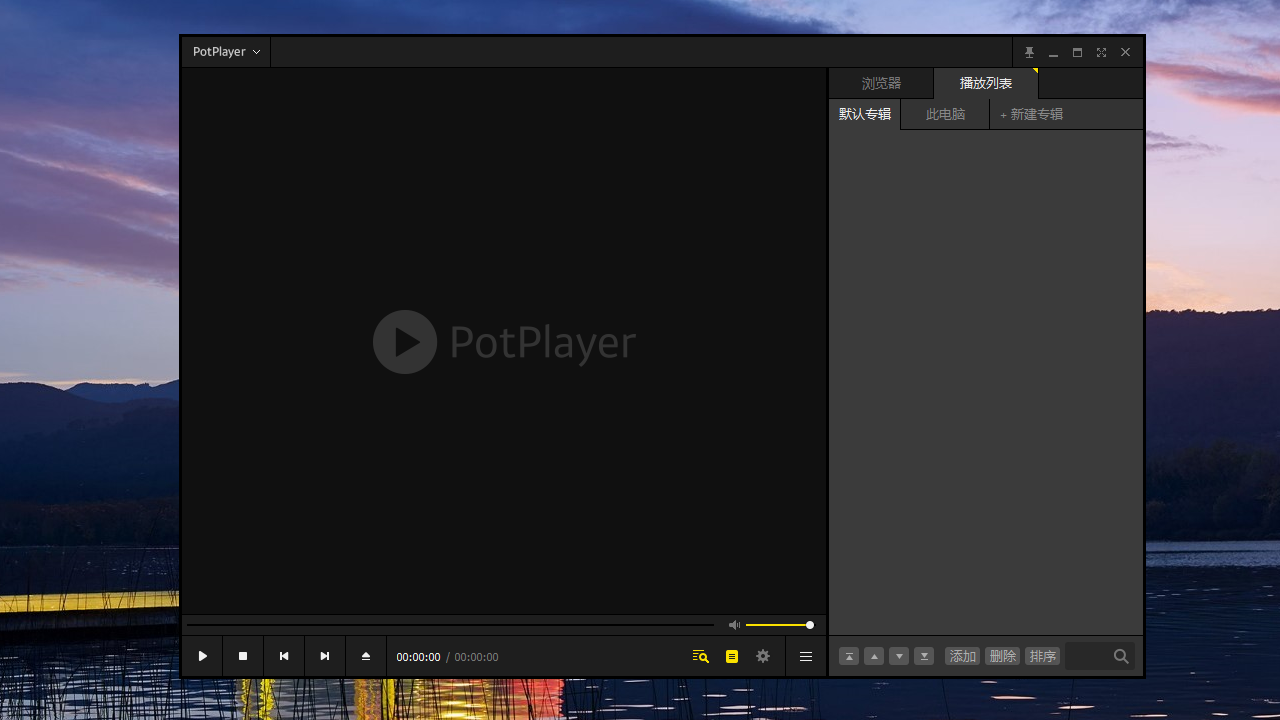
Task: Click the eject/open file icon
Action: 366,656
